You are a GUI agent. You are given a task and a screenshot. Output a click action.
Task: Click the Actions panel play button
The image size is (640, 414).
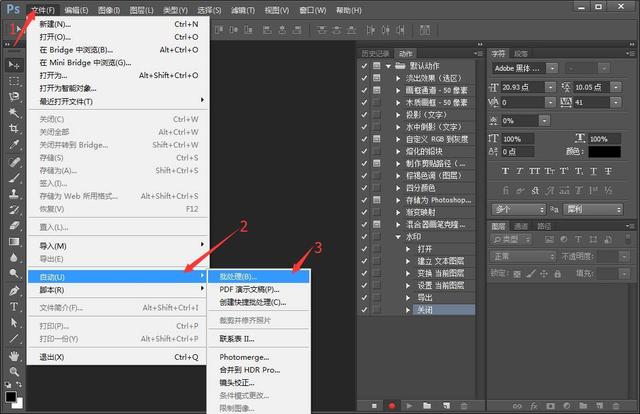click(x=409, y=406)
